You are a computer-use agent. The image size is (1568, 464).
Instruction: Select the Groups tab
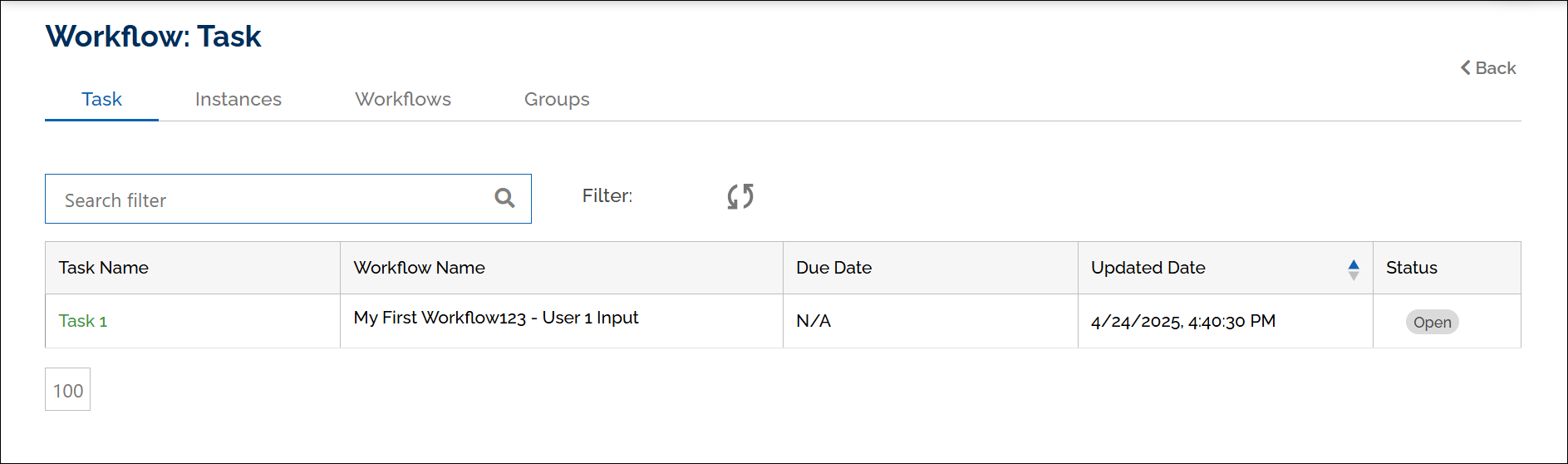[x=557, y=100]
